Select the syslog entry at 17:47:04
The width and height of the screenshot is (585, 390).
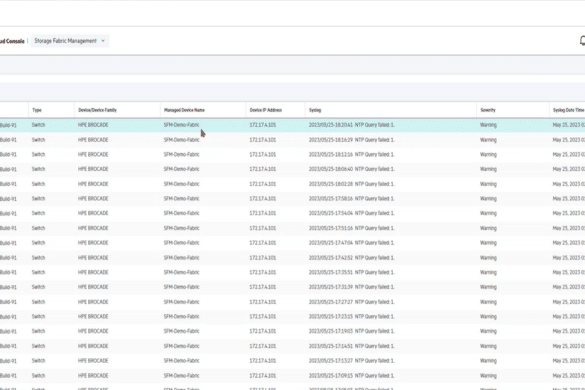[x=292, y=243]
